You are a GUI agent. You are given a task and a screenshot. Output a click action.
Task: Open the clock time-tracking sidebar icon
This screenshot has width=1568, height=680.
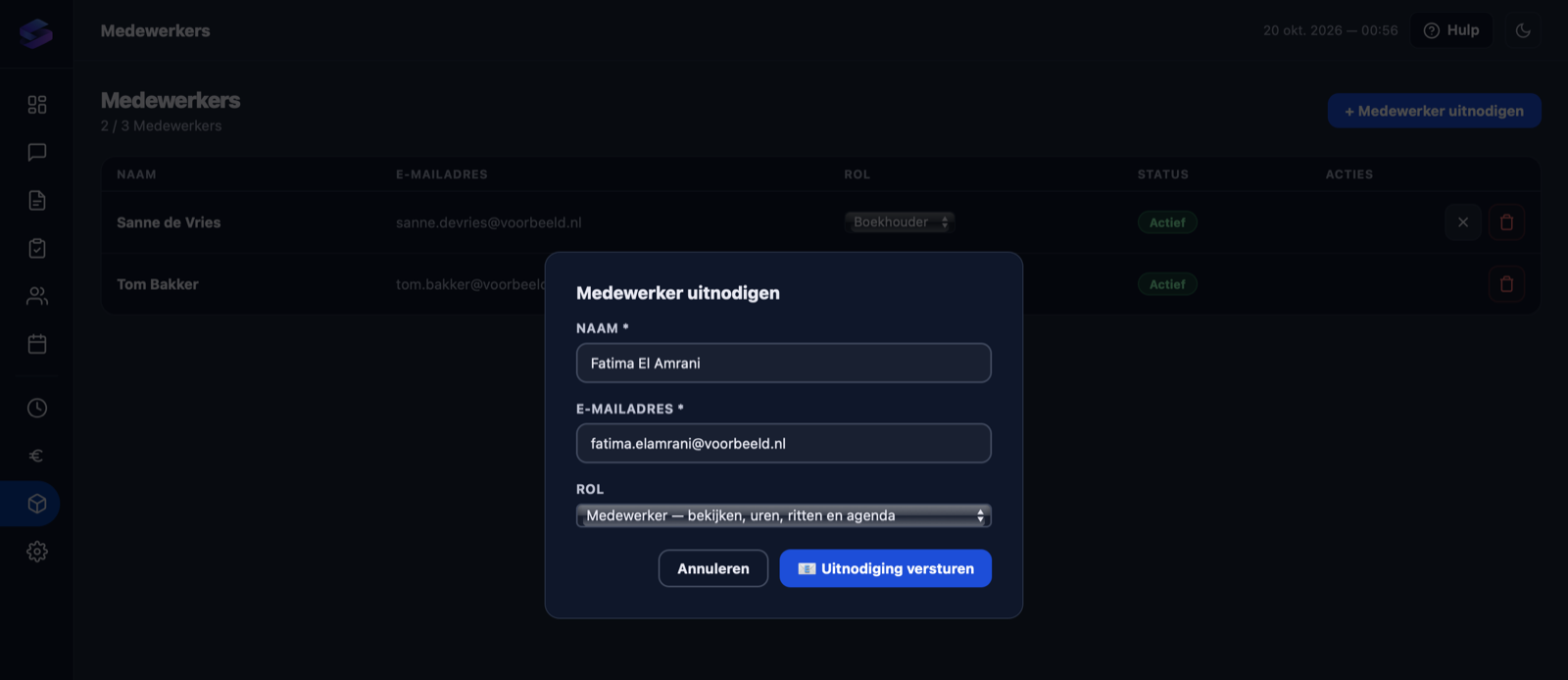click(x=37, y=408)
